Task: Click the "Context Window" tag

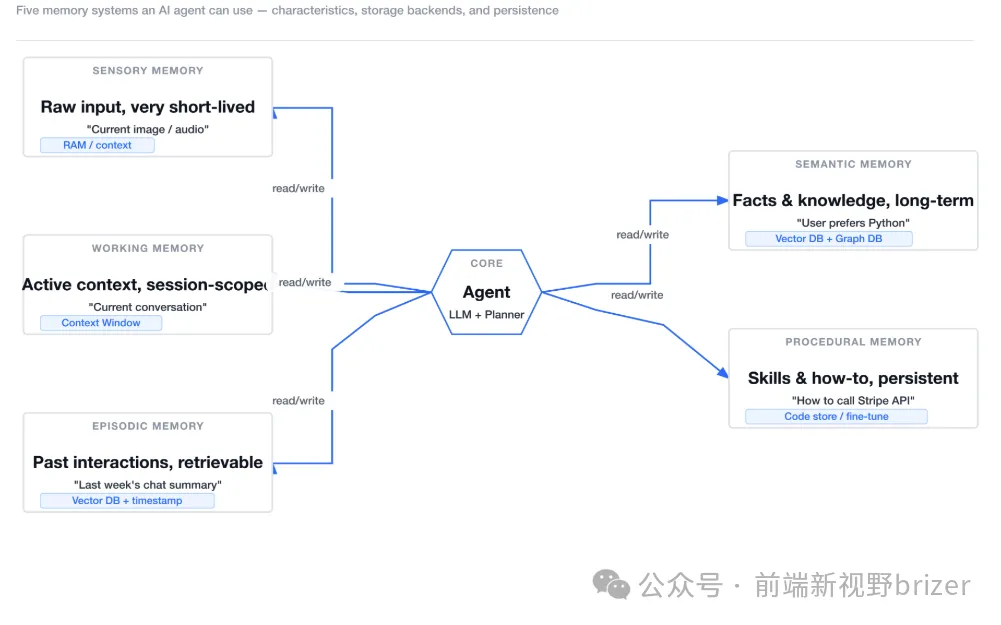Action: coord(101,323)
